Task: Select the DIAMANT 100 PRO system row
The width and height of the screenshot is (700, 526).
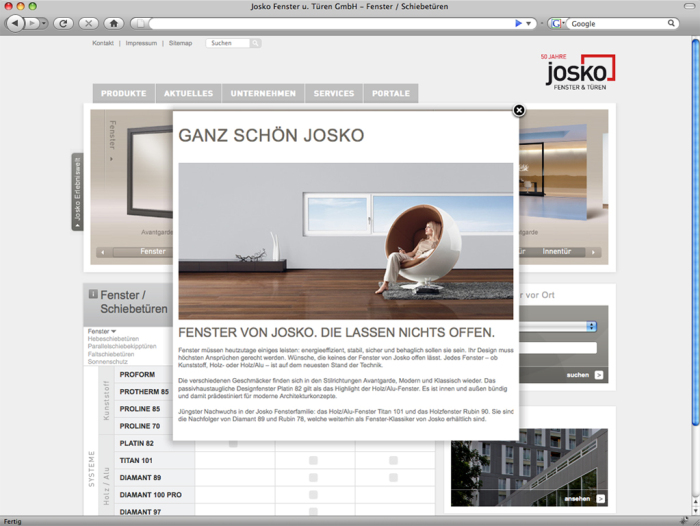Action: click(x=154, y=495)
